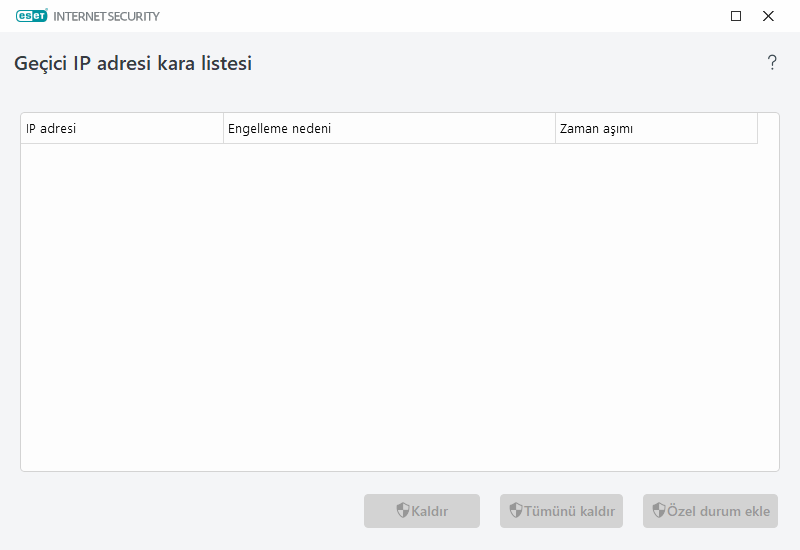800x550 pixels.
Task: Sort by the IP adresi column header
Action: point(122,129)
